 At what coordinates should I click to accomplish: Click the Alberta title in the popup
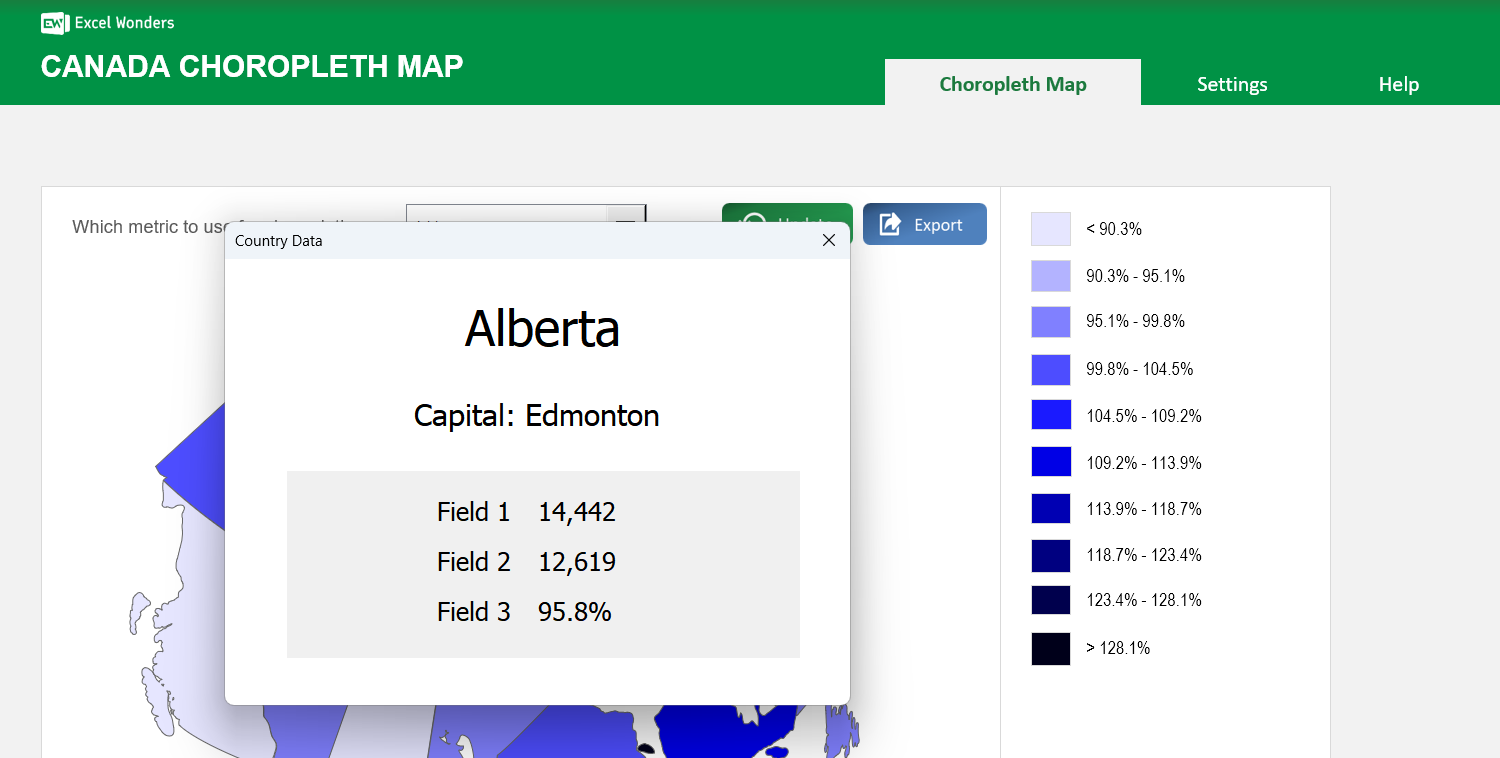coord(542,328)
